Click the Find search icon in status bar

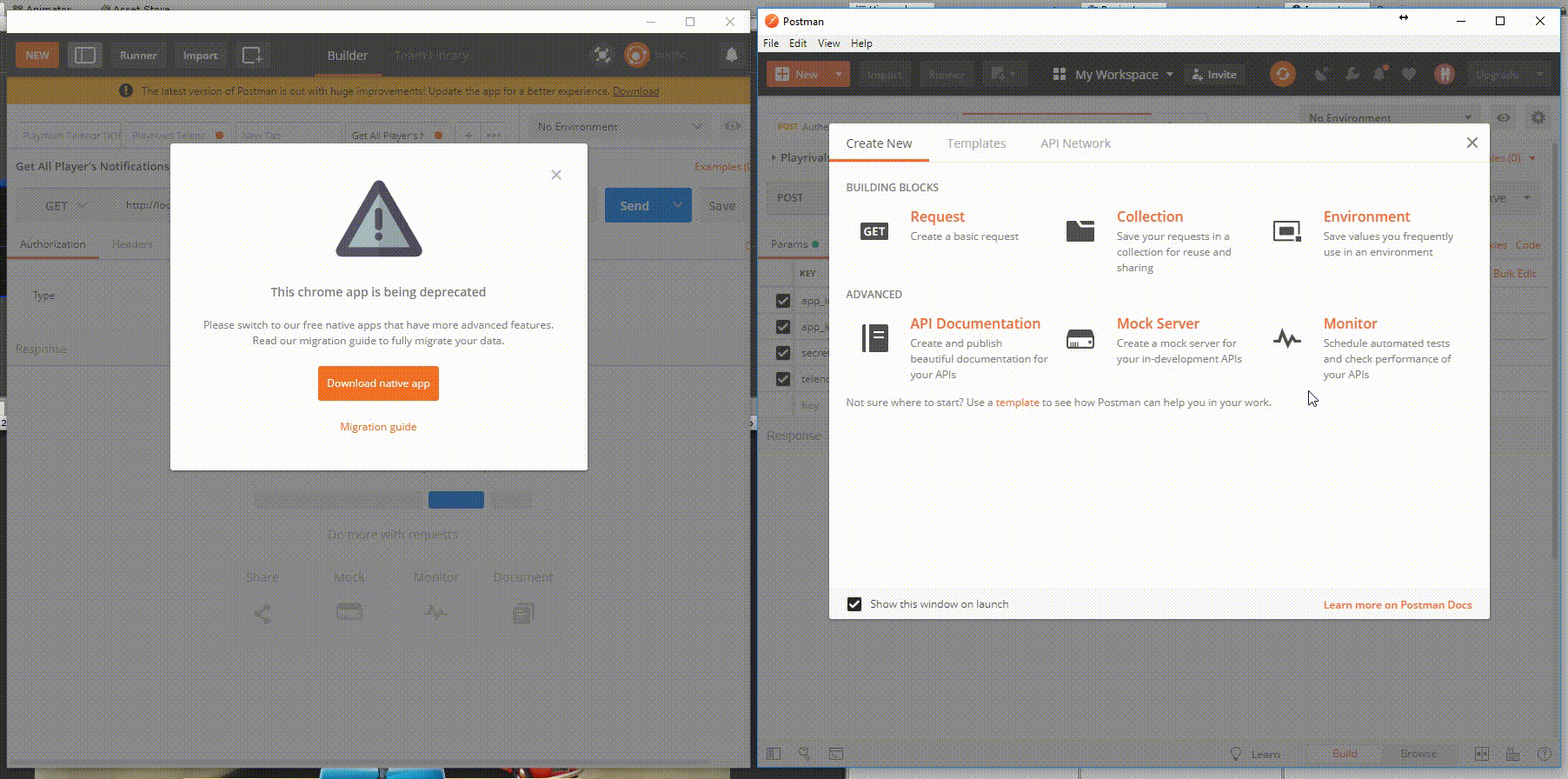tap(805, 754)
